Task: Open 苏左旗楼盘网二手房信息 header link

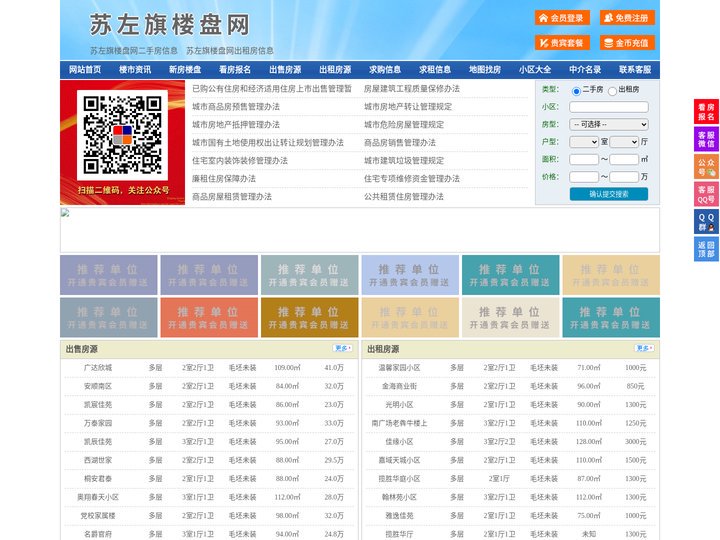Action: pyautogui.click(x=134, y=51)
